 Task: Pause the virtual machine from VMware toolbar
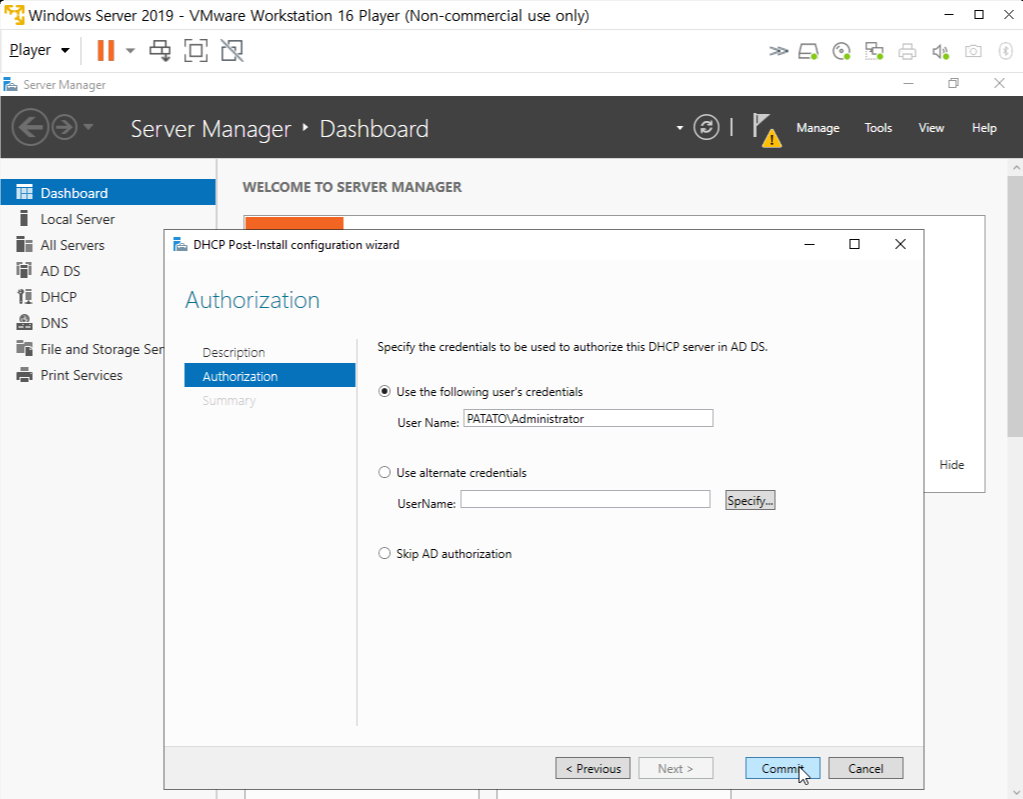pyautogui.click(x=105, y=50)
